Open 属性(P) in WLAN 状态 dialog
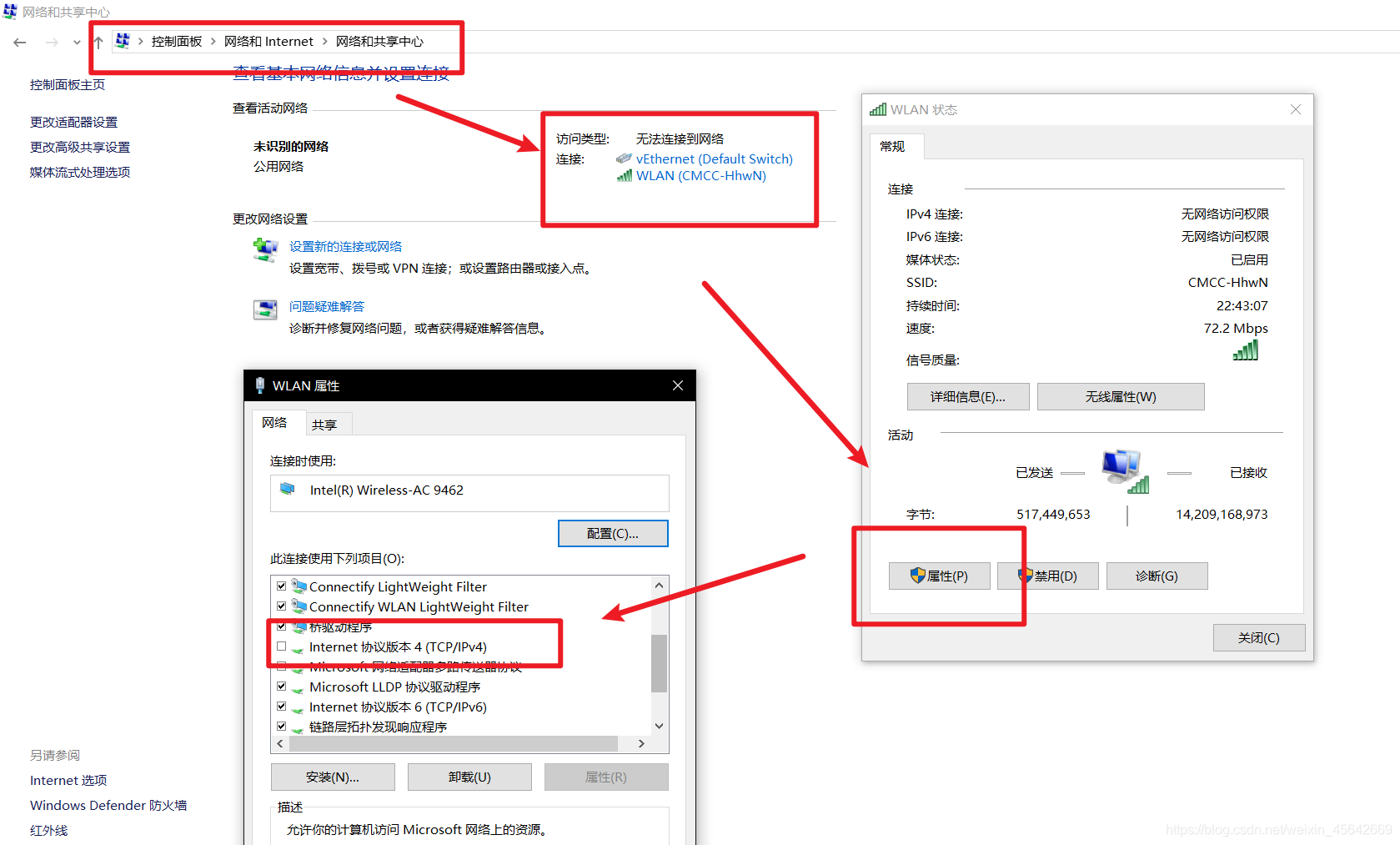This screenshot has height=845, width=1400. coord(940,576)
